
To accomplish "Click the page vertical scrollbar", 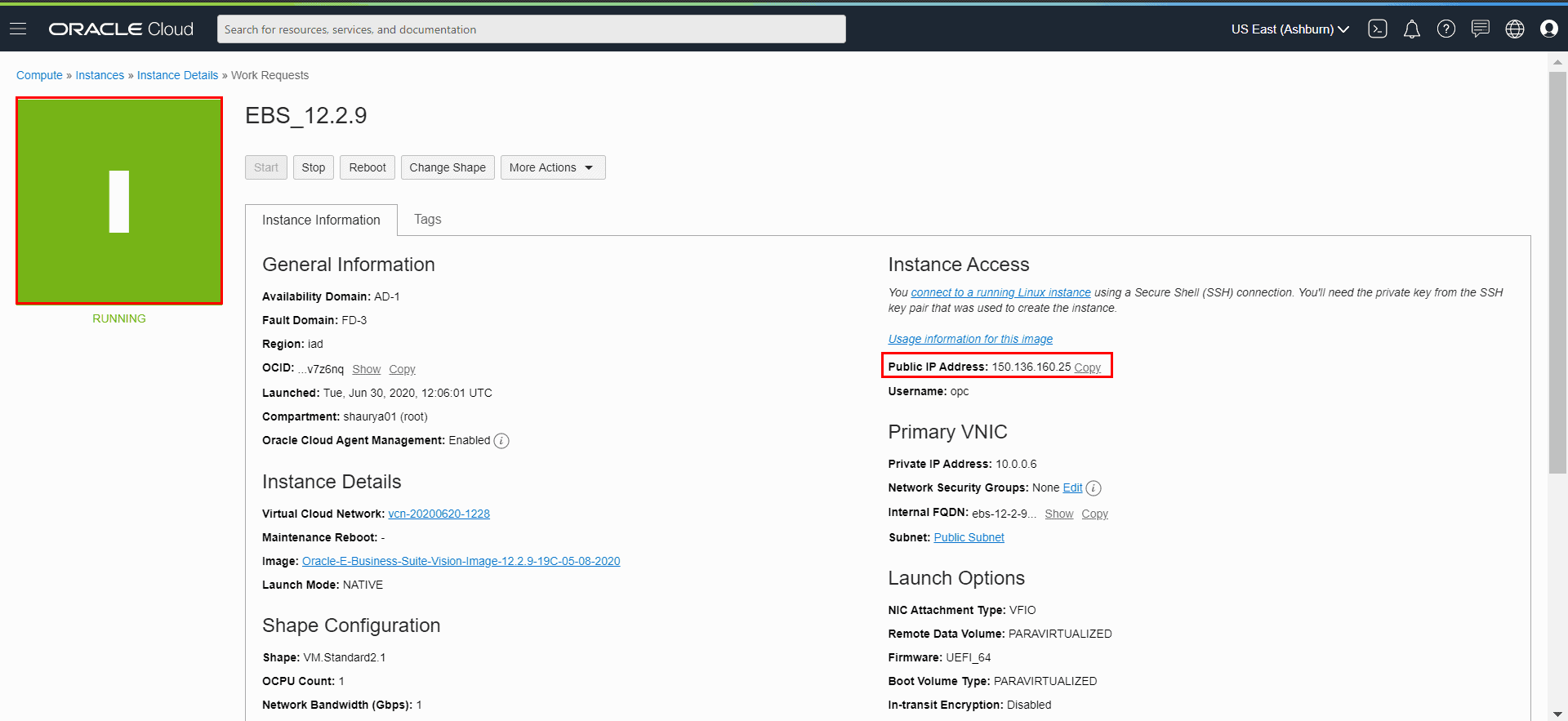I will [1557, 272].
